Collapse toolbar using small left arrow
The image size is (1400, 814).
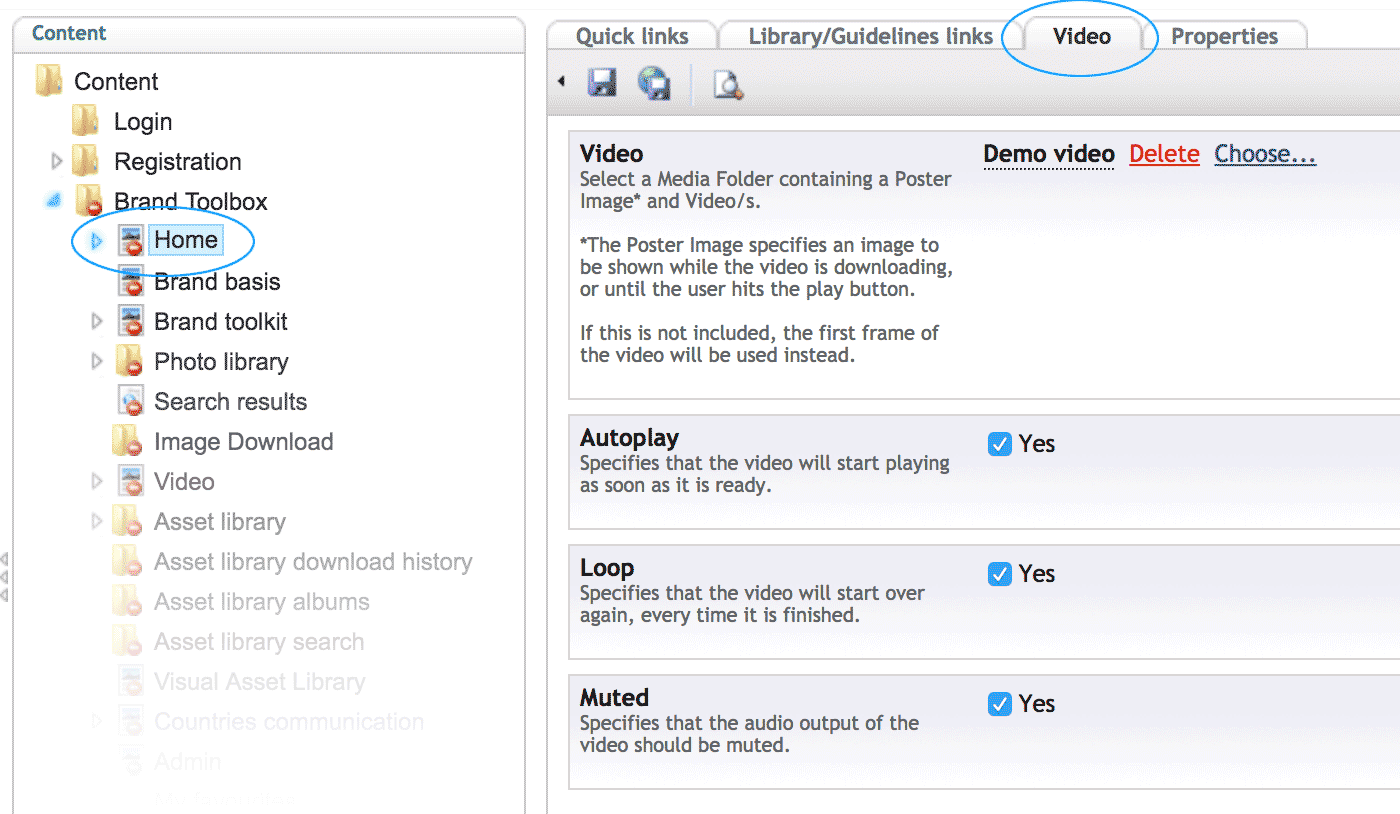[561, 82]
